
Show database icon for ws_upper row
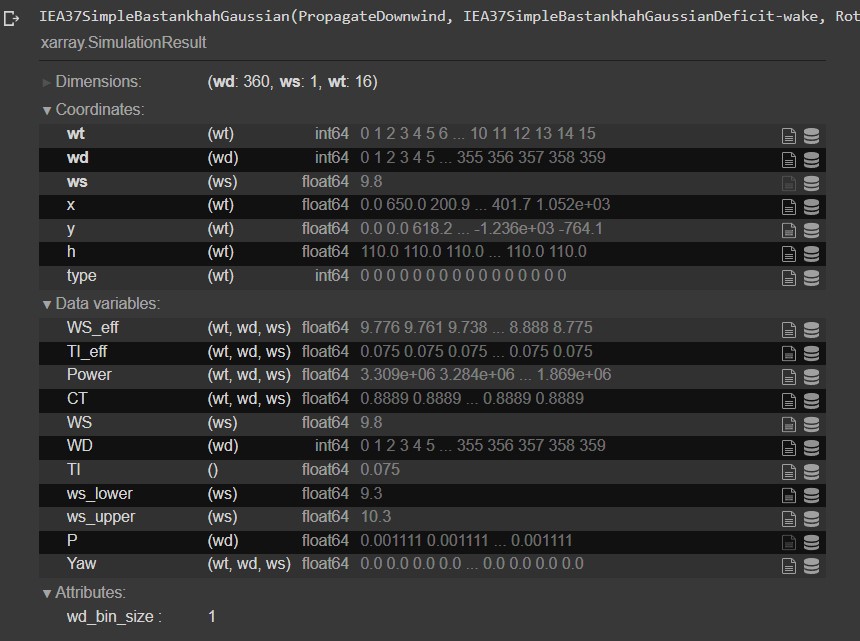[x=811, y=518]
